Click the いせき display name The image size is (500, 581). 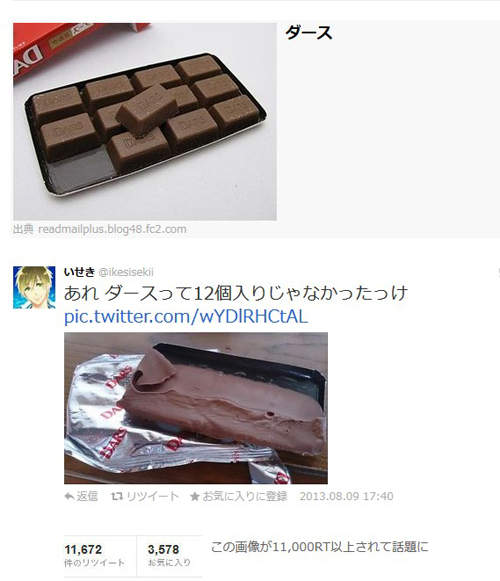tap(79, 272)
